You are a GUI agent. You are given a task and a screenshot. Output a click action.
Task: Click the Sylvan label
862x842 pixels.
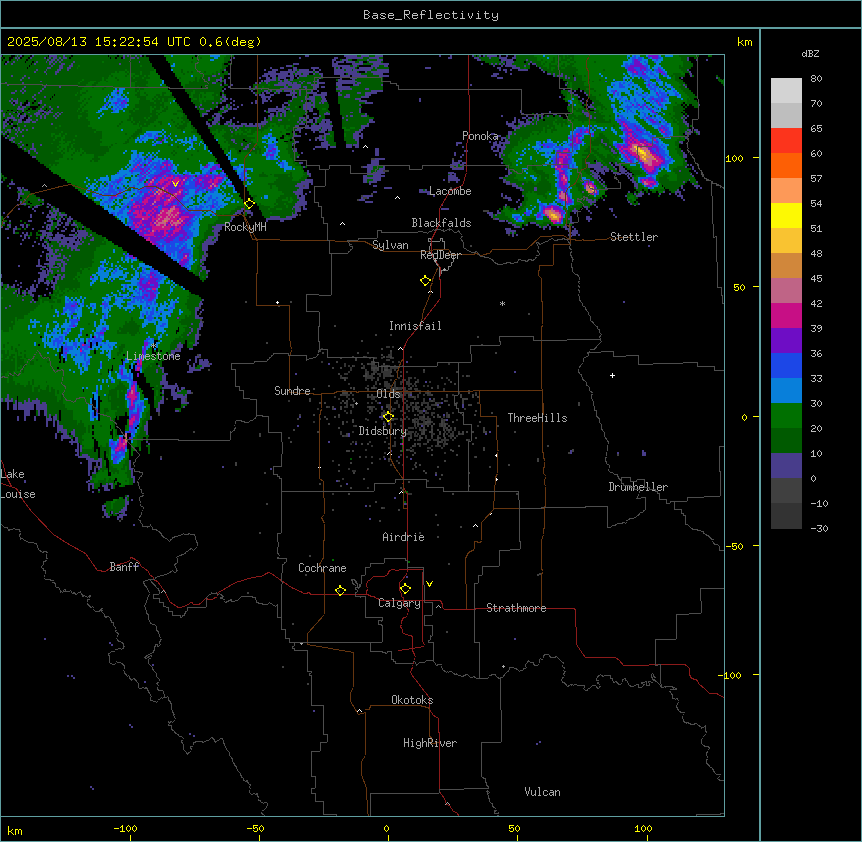(390, 245)
